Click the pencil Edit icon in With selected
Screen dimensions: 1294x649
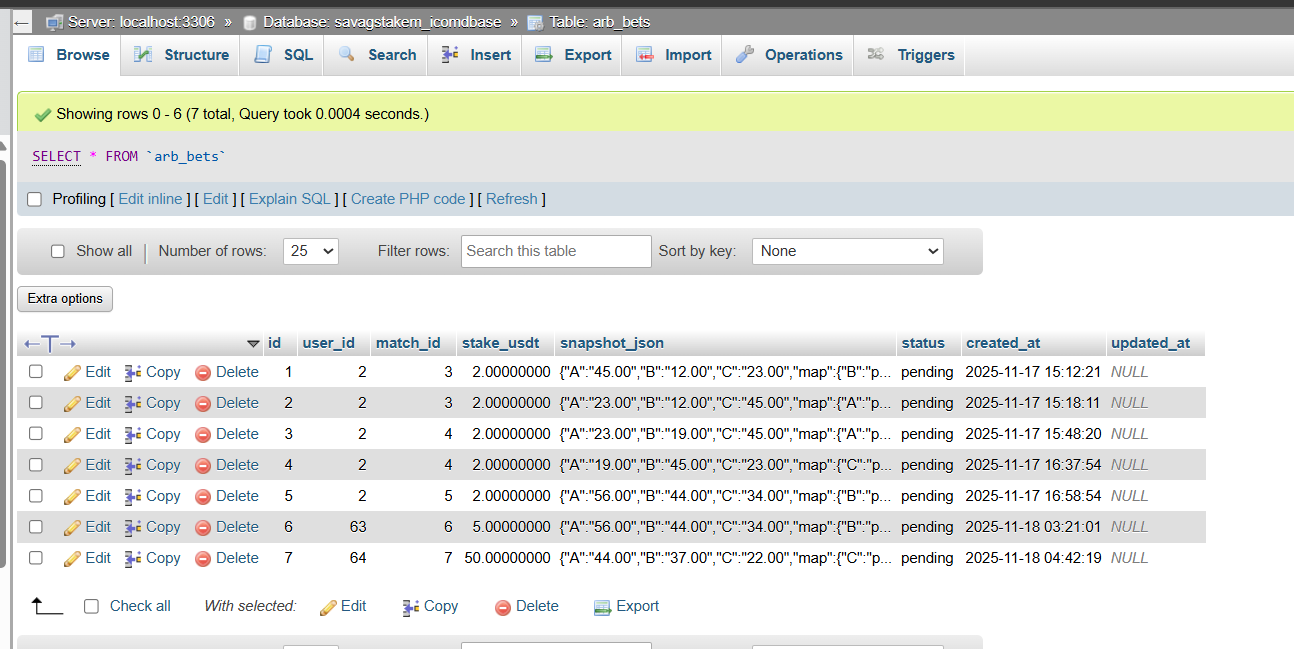[328, 607]
